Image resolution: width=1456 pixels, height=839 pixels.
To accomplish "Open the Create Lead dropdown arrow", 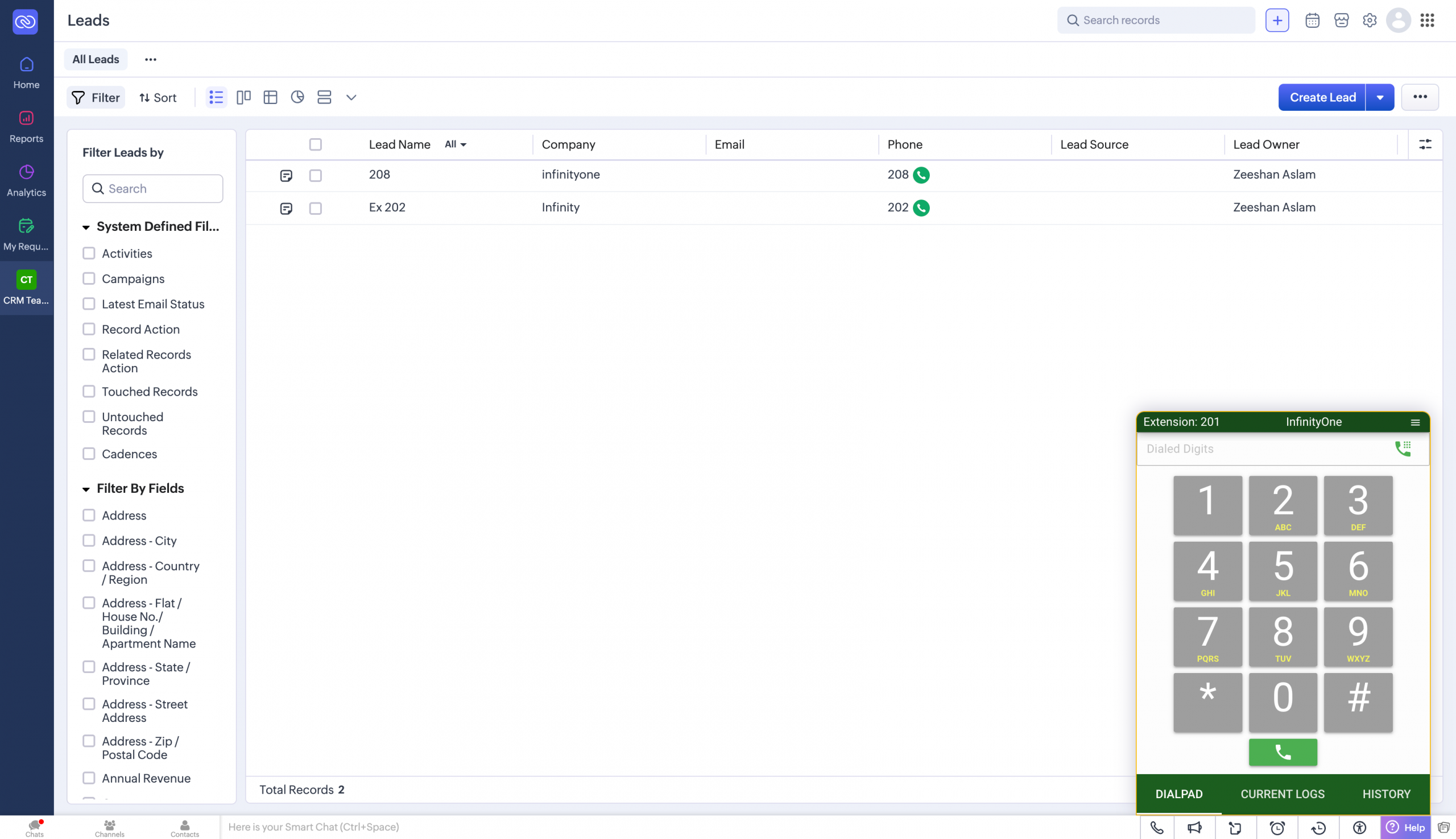I will coord(1379,97).
